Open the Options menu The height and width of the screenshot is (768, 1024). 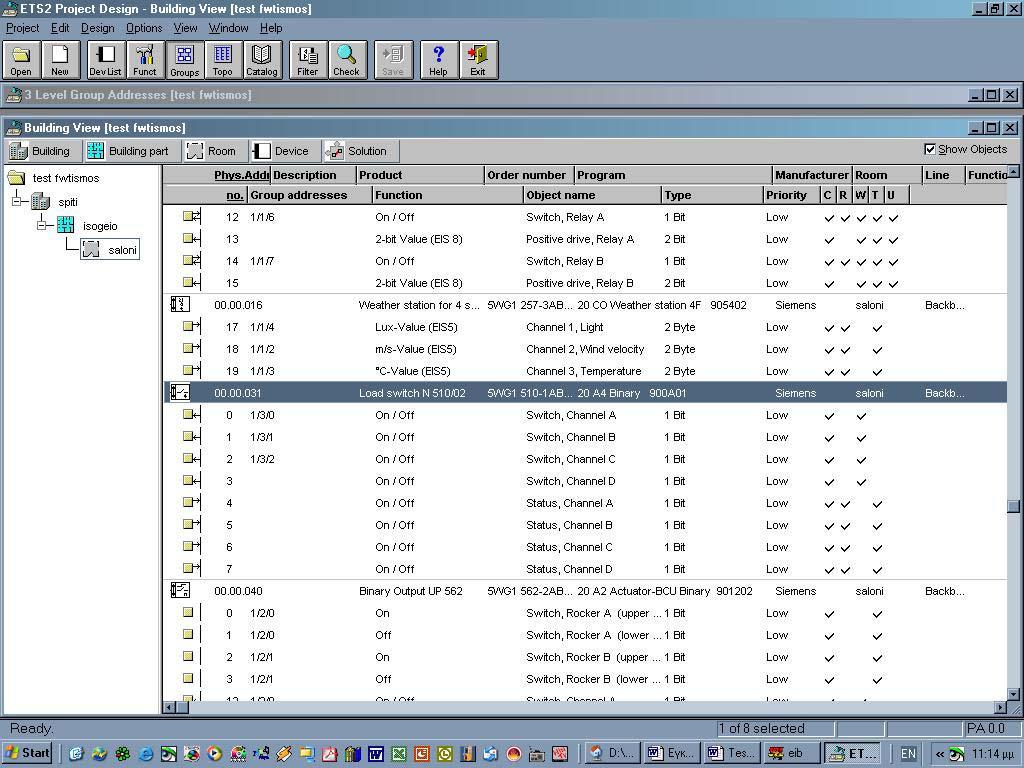click(x=144, y=28)
